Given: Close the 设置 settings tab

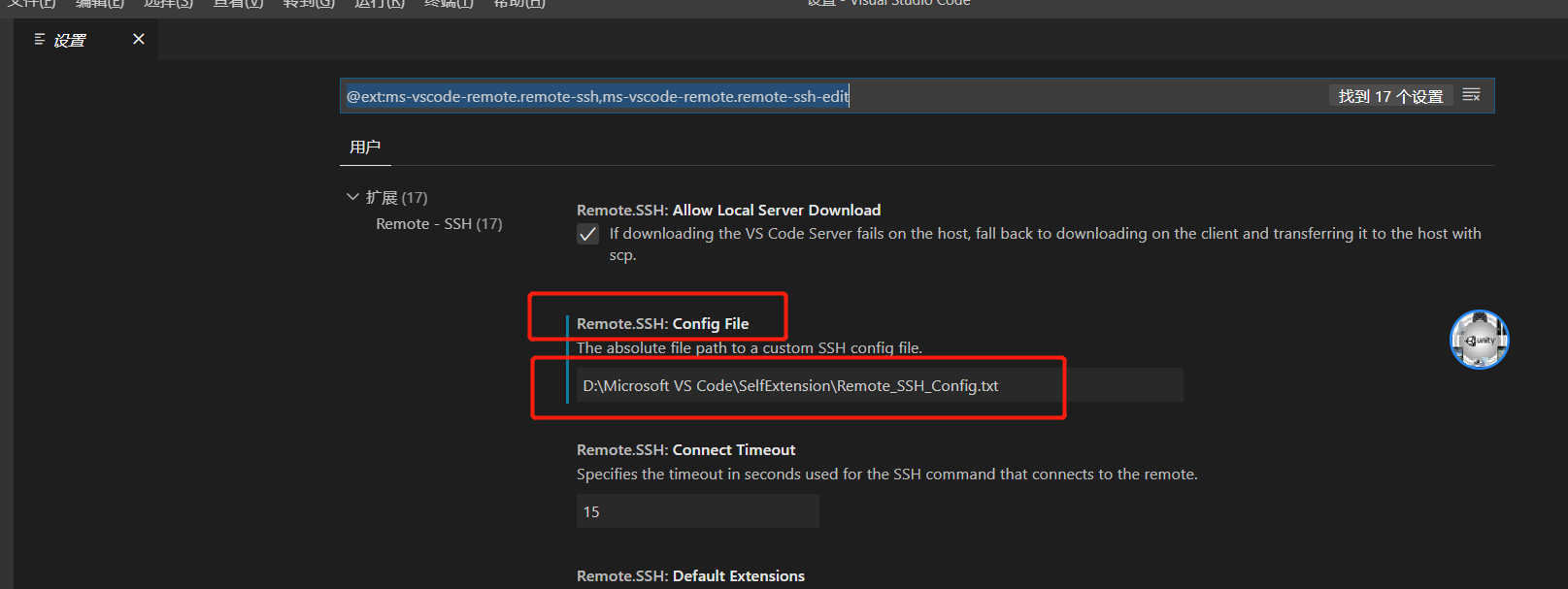Looking at the screenshot, I should pyautogui.click(x=139, y=39).
